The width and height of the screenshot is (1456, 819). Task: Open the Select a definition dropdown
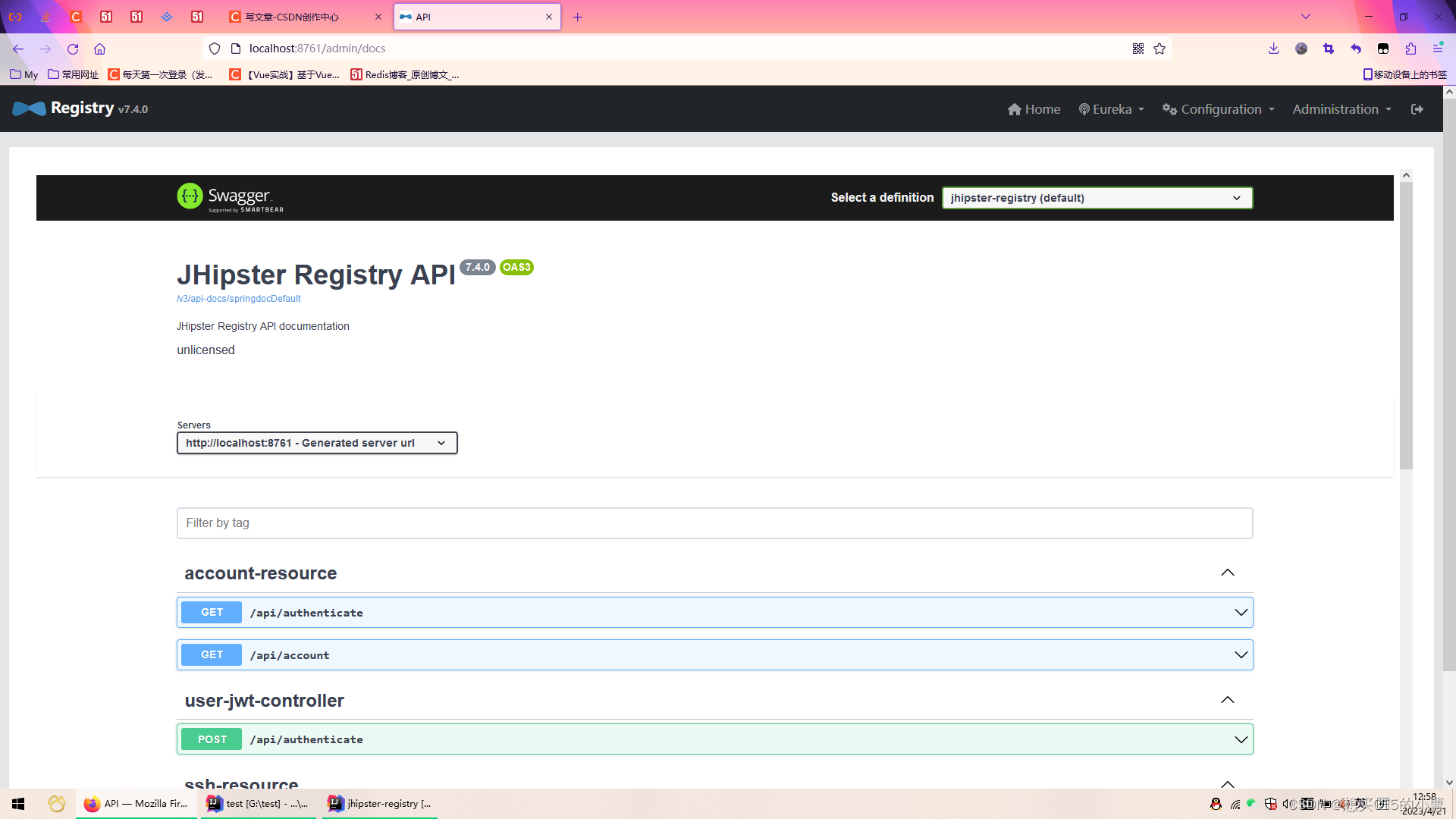click(1097, 198)
